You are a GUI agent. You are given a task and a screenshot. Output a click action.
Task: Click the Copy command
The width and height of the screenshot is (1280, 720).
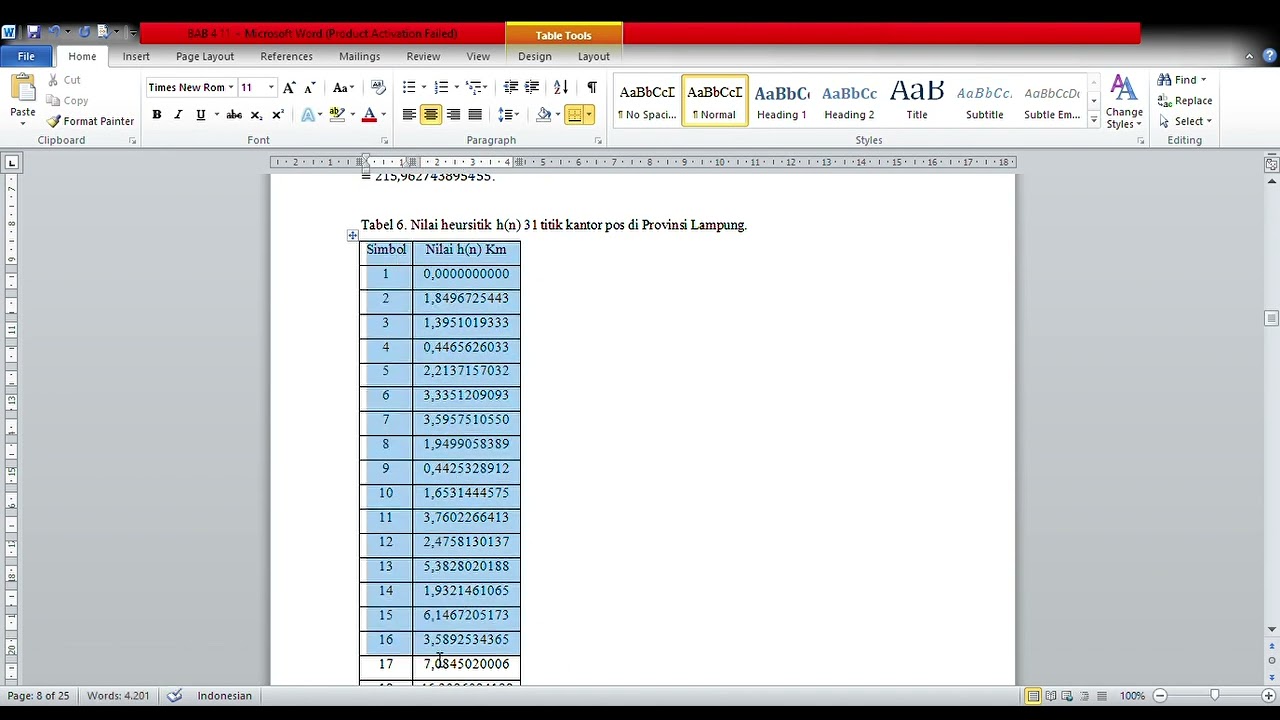point(67,100)
